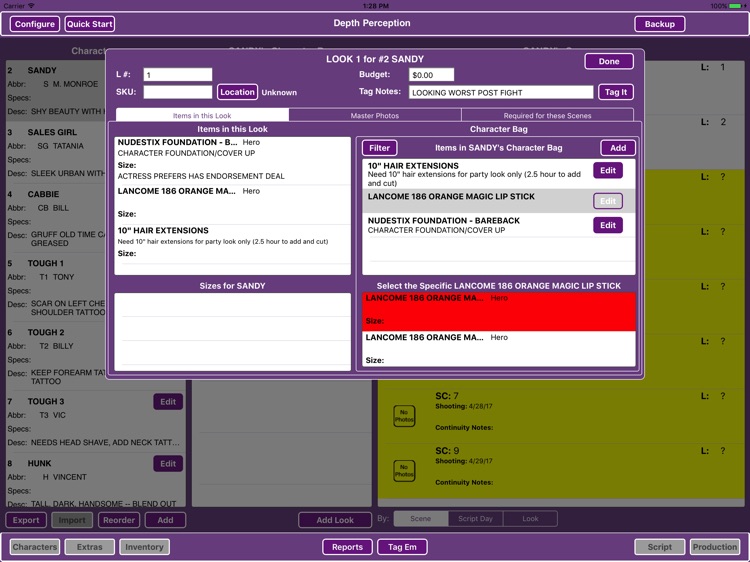
Task: Select scene SC: 9 row
Action: (x=561, y=471)
